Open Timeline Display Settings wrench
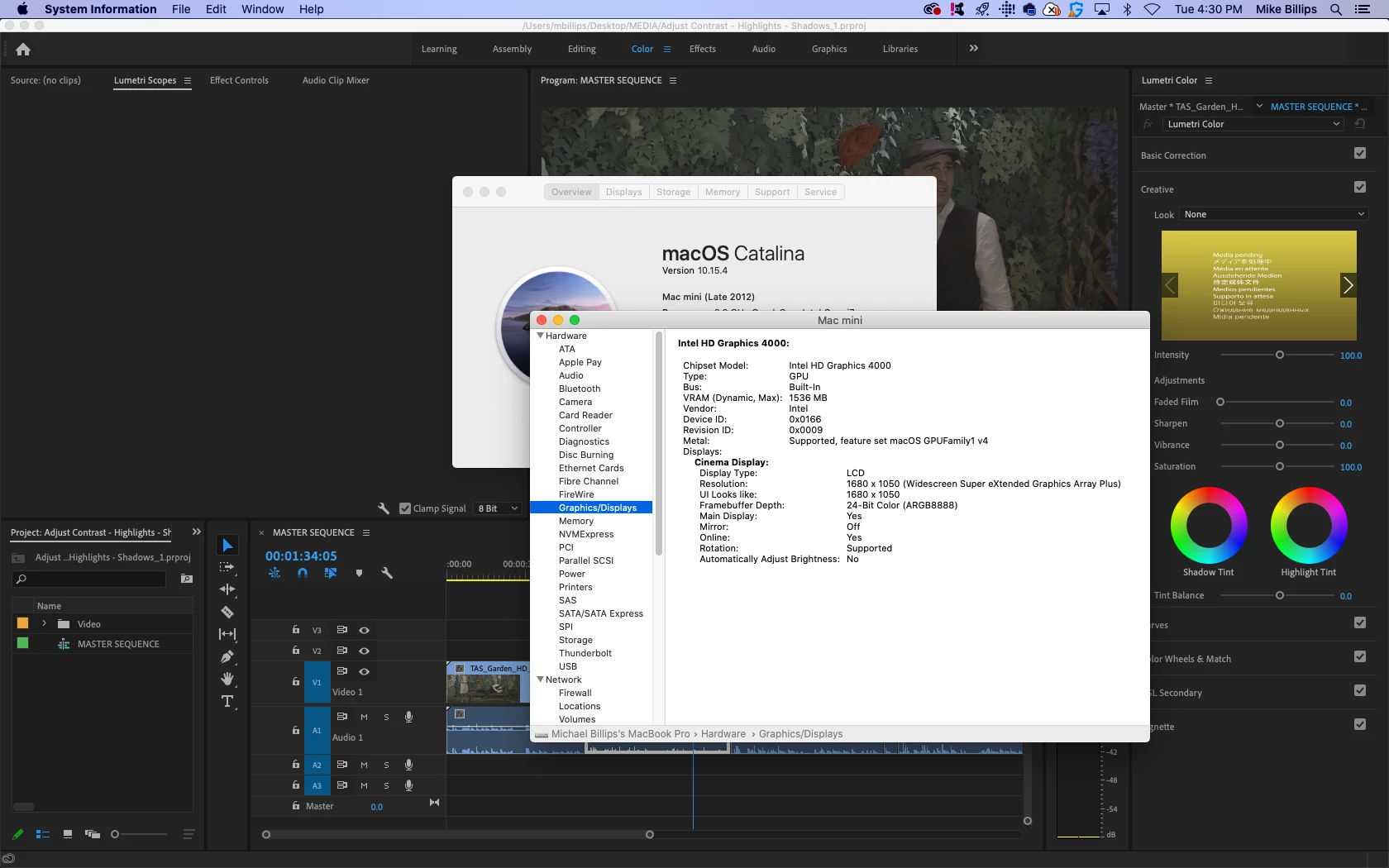 click(386, 573)
